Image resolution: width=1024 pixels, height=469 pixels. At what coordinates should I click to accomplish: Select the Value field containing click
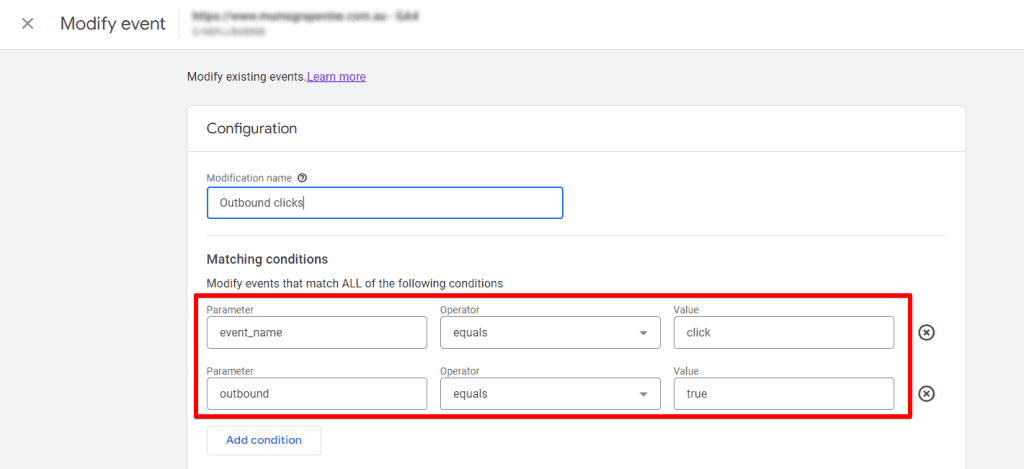coord(783,333)
